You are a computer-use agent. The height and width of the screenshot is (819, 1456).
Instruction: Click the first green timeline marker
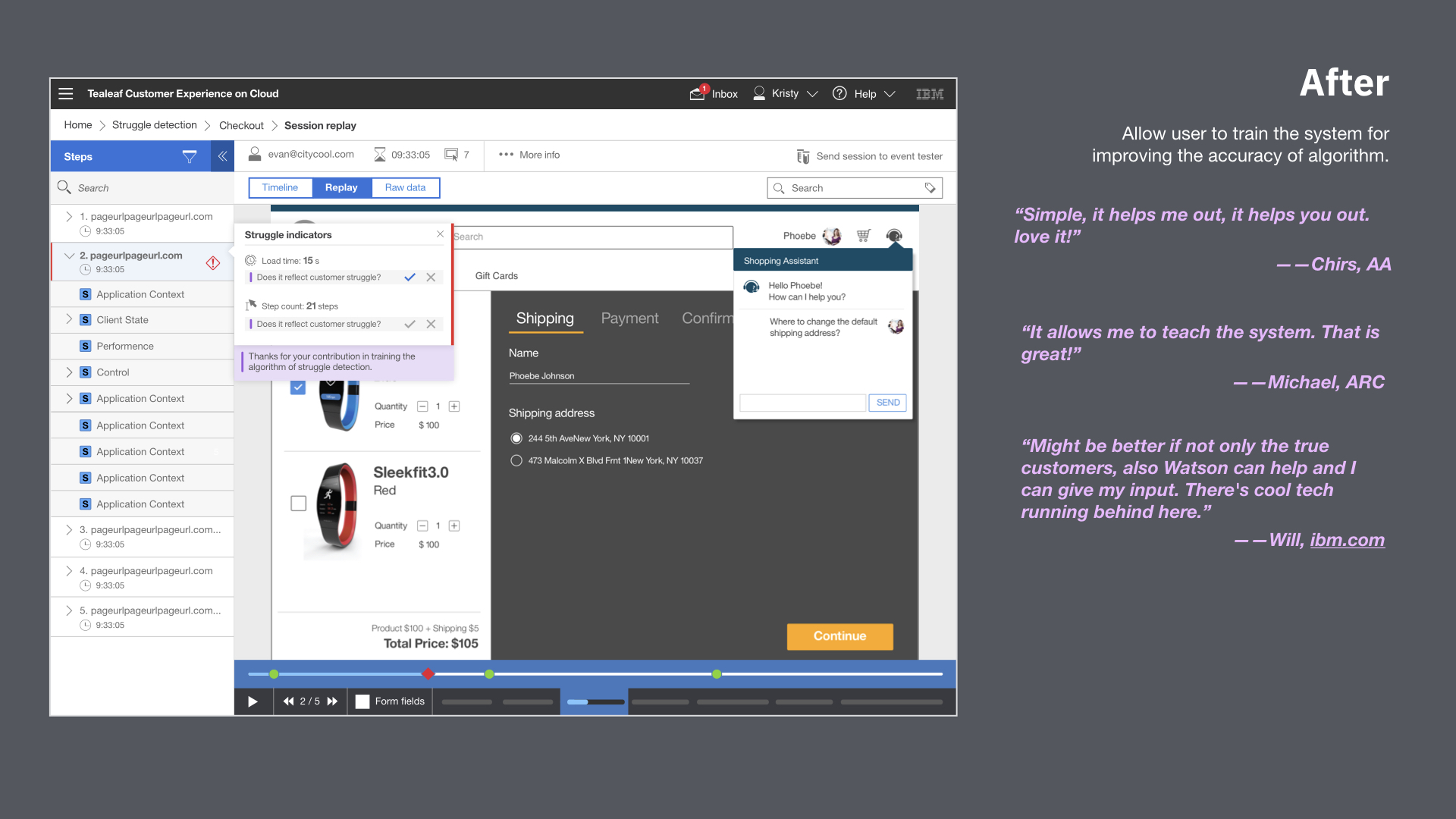point(274,673)
